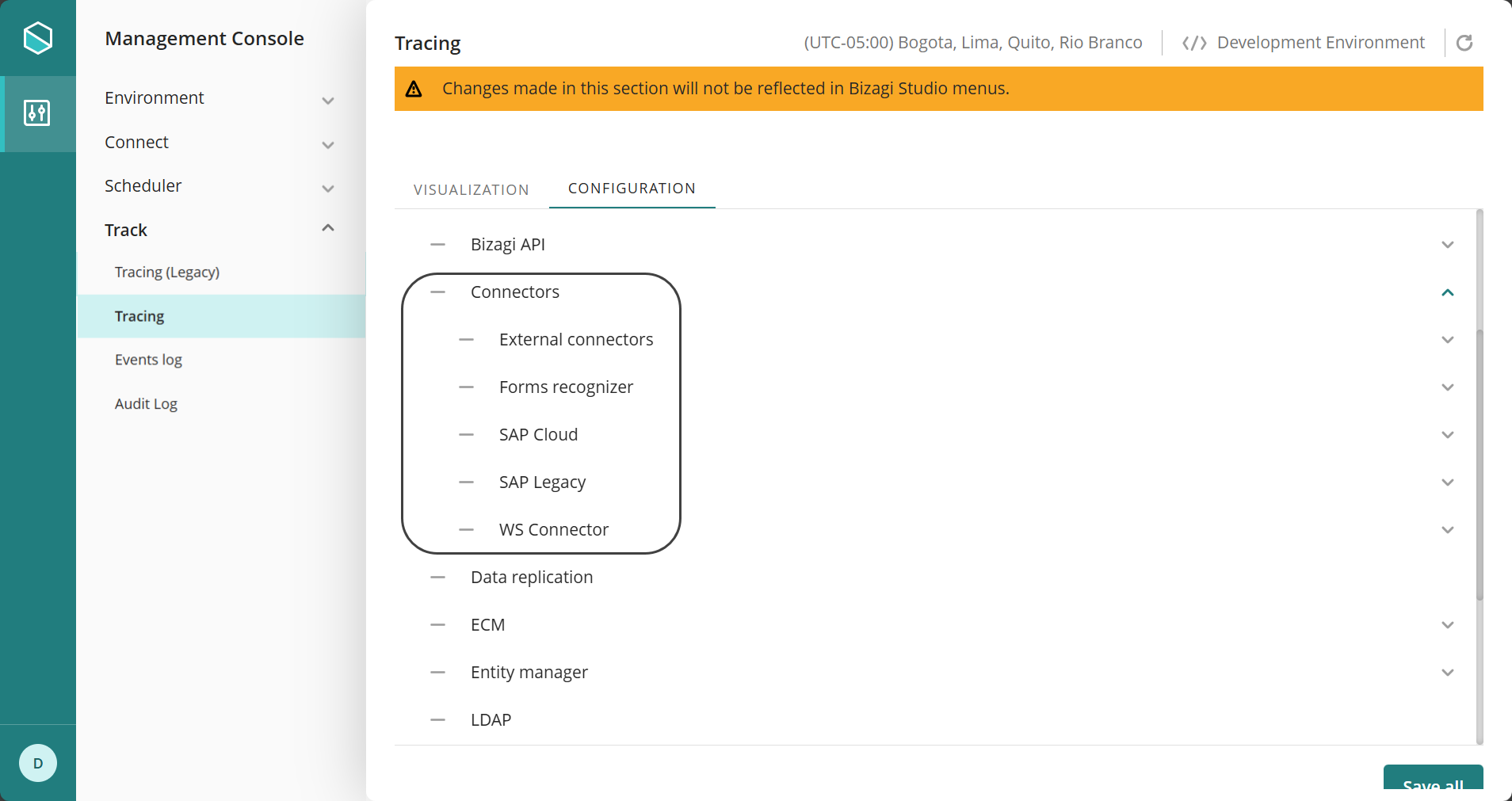
Task: Toggle the dash icon beside LDAP
Action: (437, 720)
